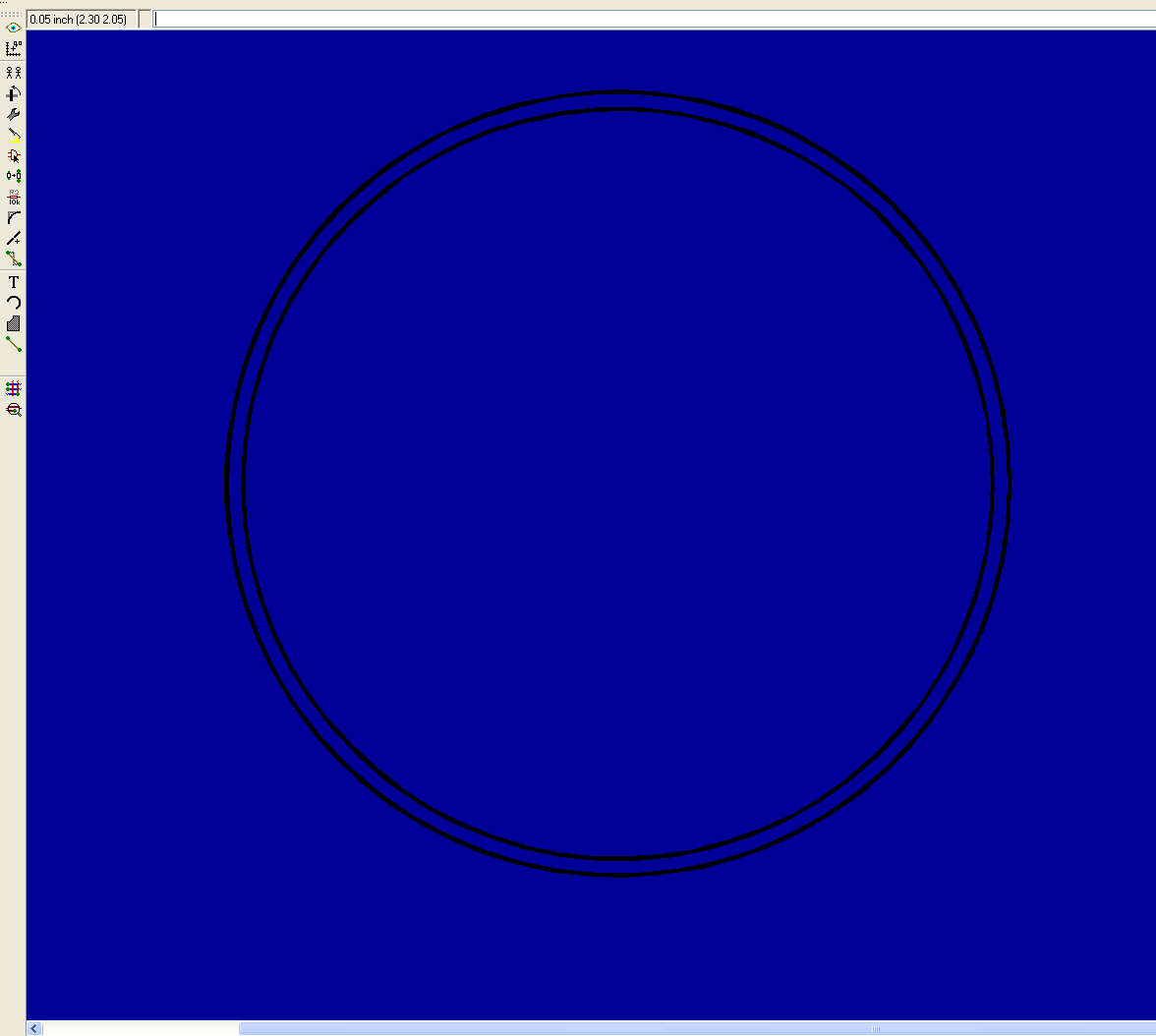Select the Polygon tool
Viewport: 1156px width, 1036px height.
pos(14,323)
